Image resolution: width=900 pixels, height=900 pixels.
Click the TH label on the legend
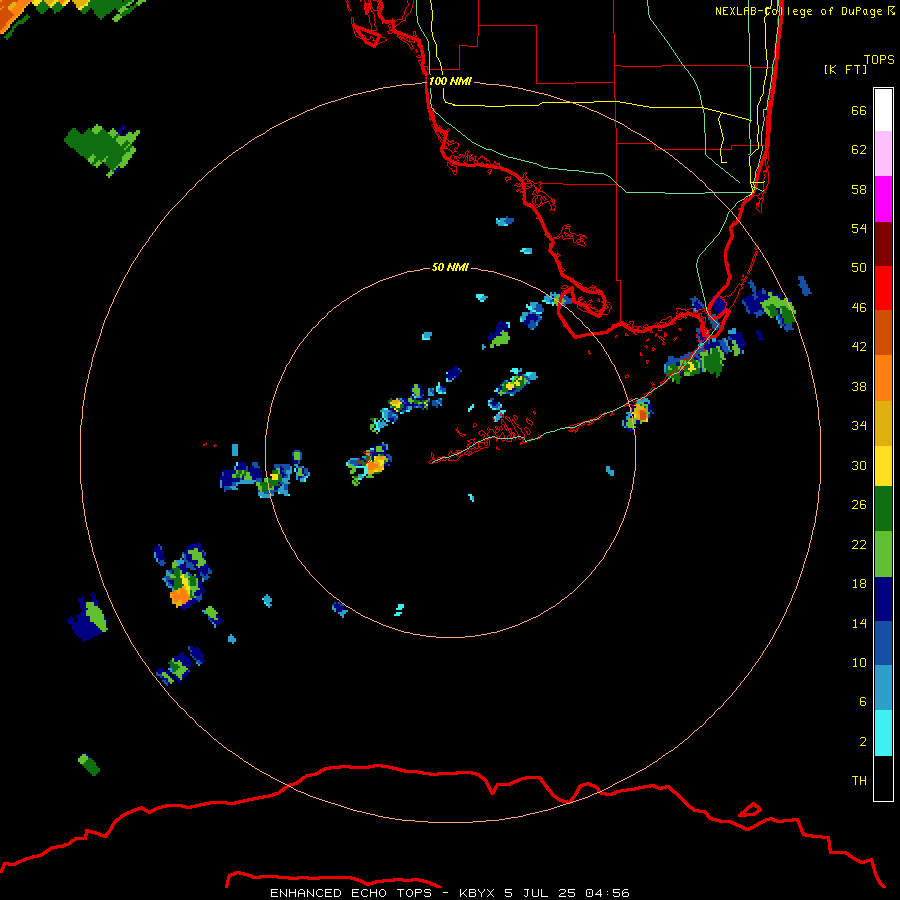pos(859,781)
